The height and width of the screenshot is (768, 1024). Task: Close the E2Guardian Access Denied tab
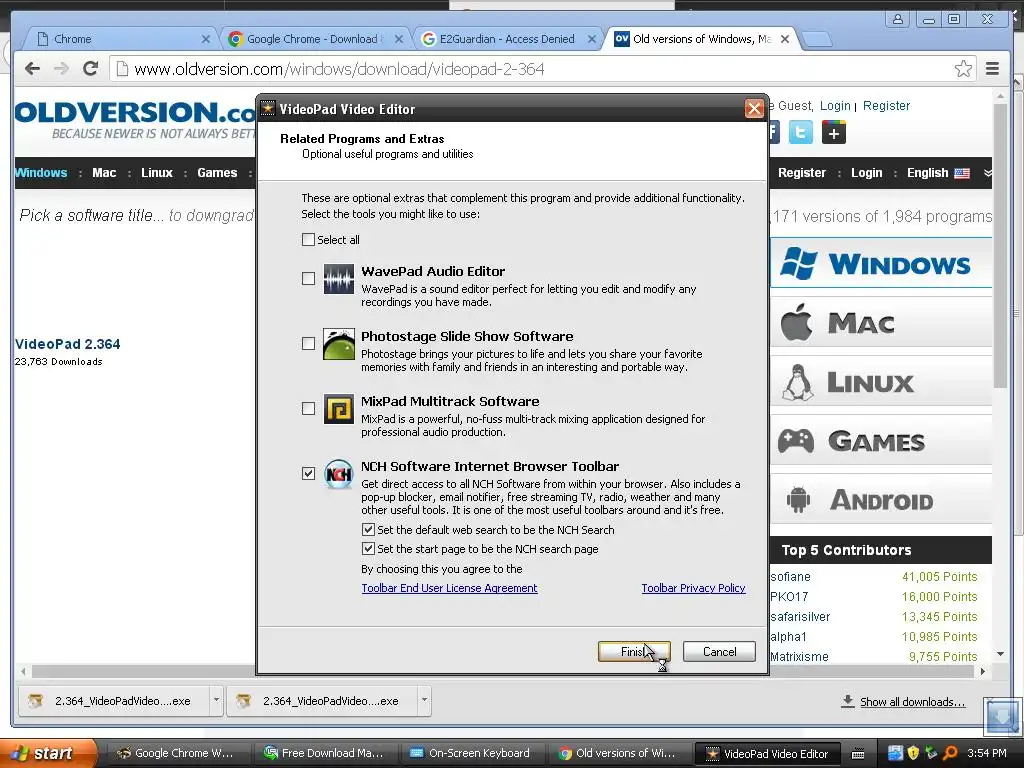[592, 39]
